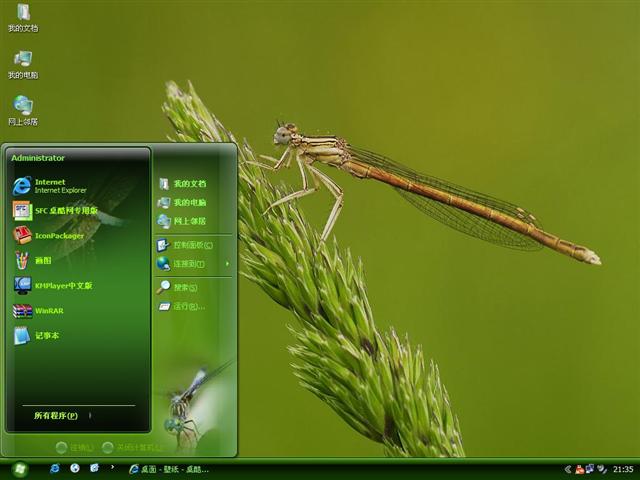
Task: Open 记事本 notepad in Start menu
Action: point(36,336)
